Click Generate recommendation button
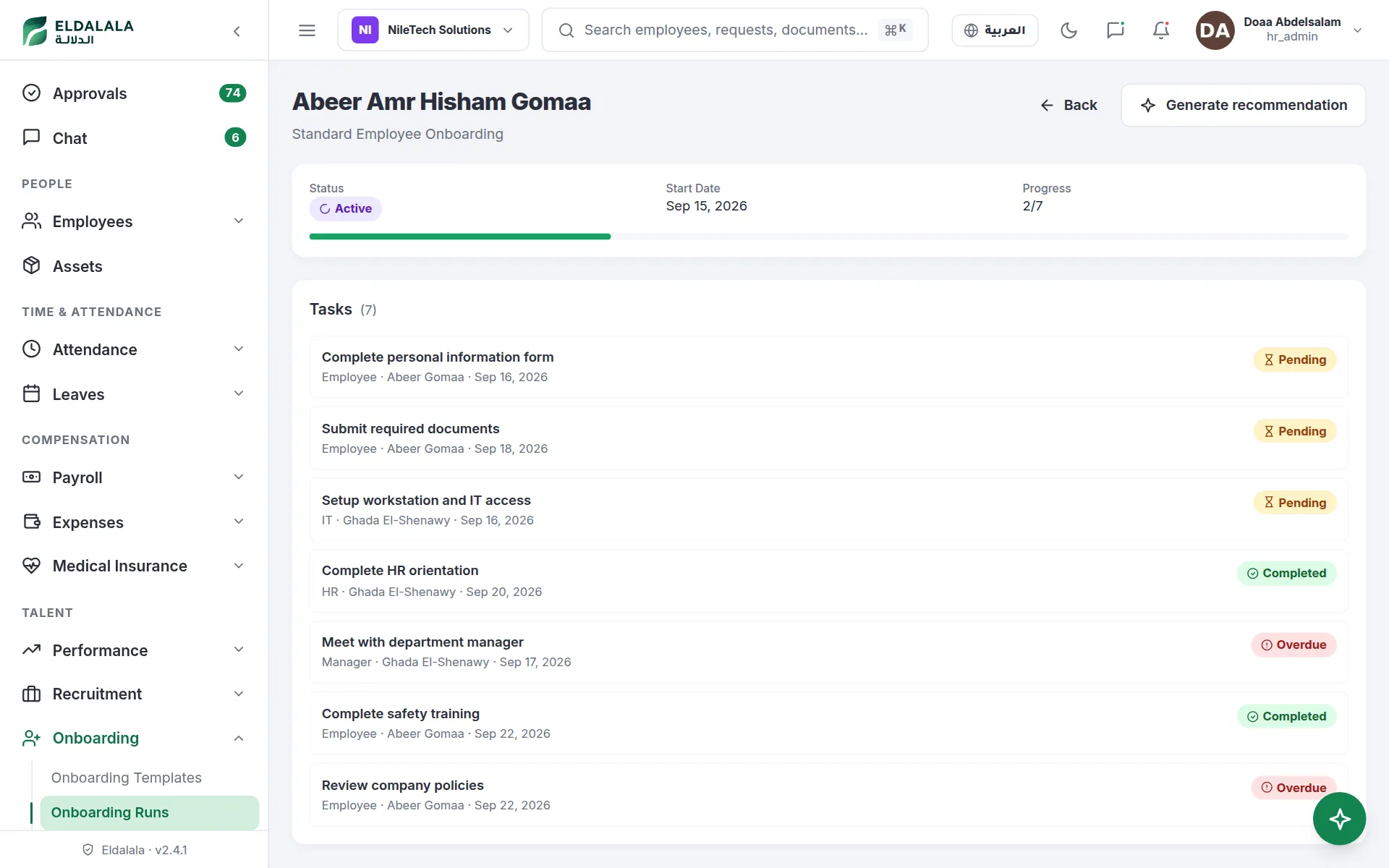This screenshot has width=1389, height=868. click(x=1243, y=105)
